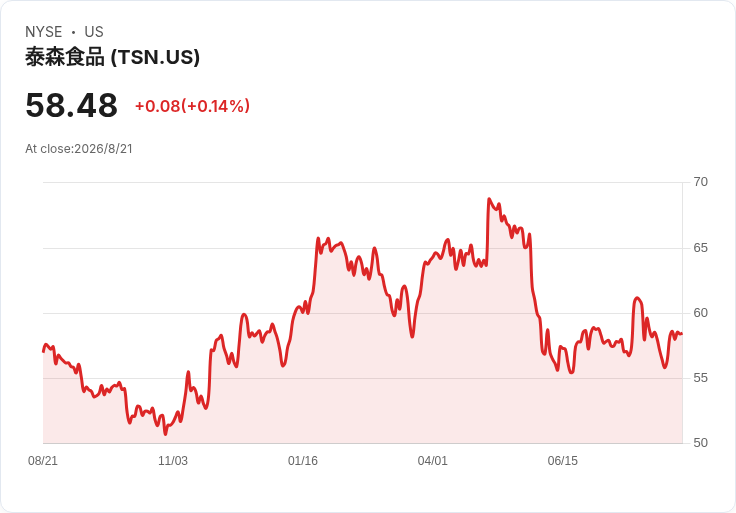Click the chart's lowest point near 11/03
The width and height of the screenshot is (736, 513).
(x=165, y=434)
